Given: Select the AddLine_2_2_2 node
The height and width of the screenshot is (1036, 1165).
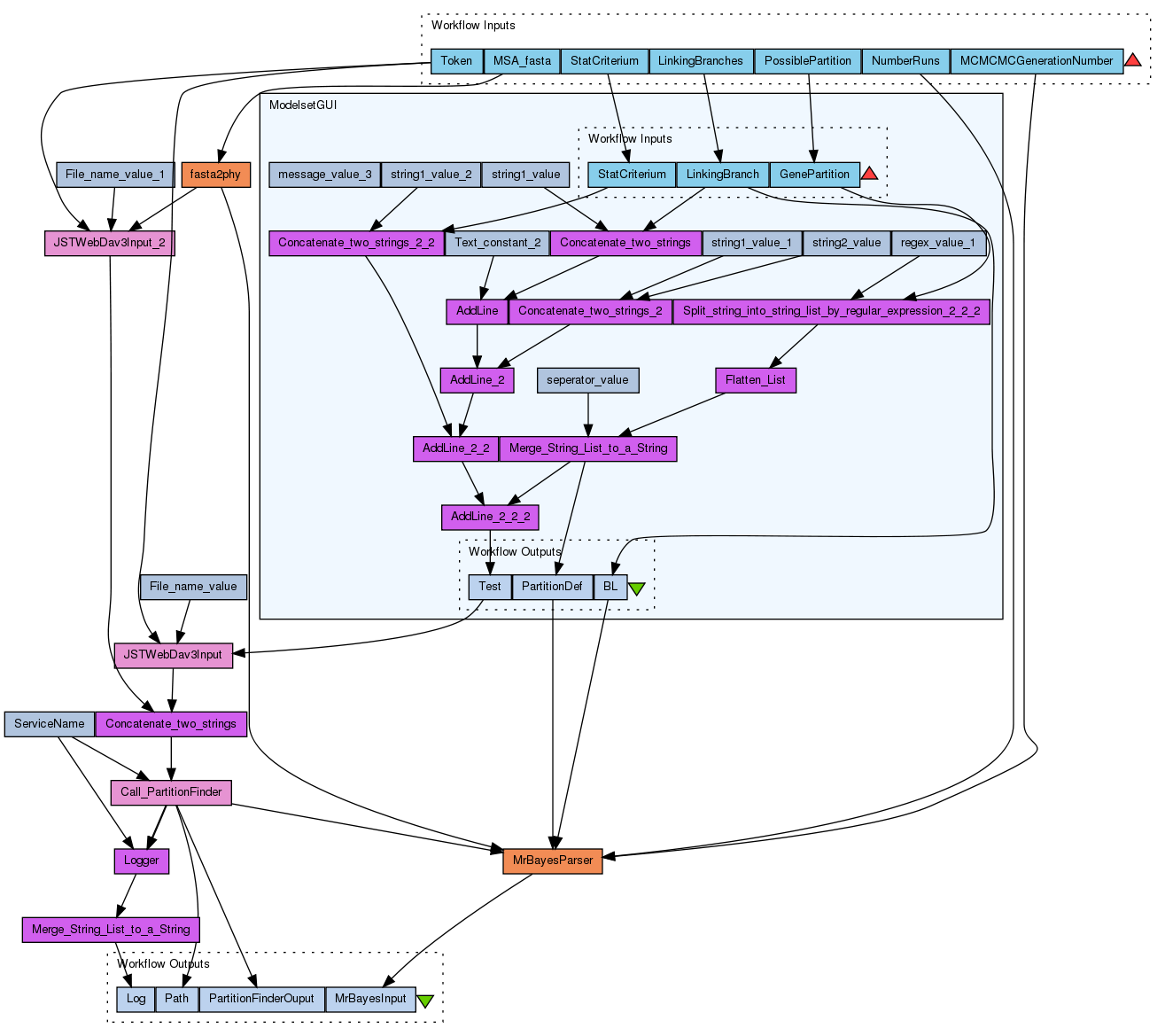Looking at the screenshot, I should [490, 517].
